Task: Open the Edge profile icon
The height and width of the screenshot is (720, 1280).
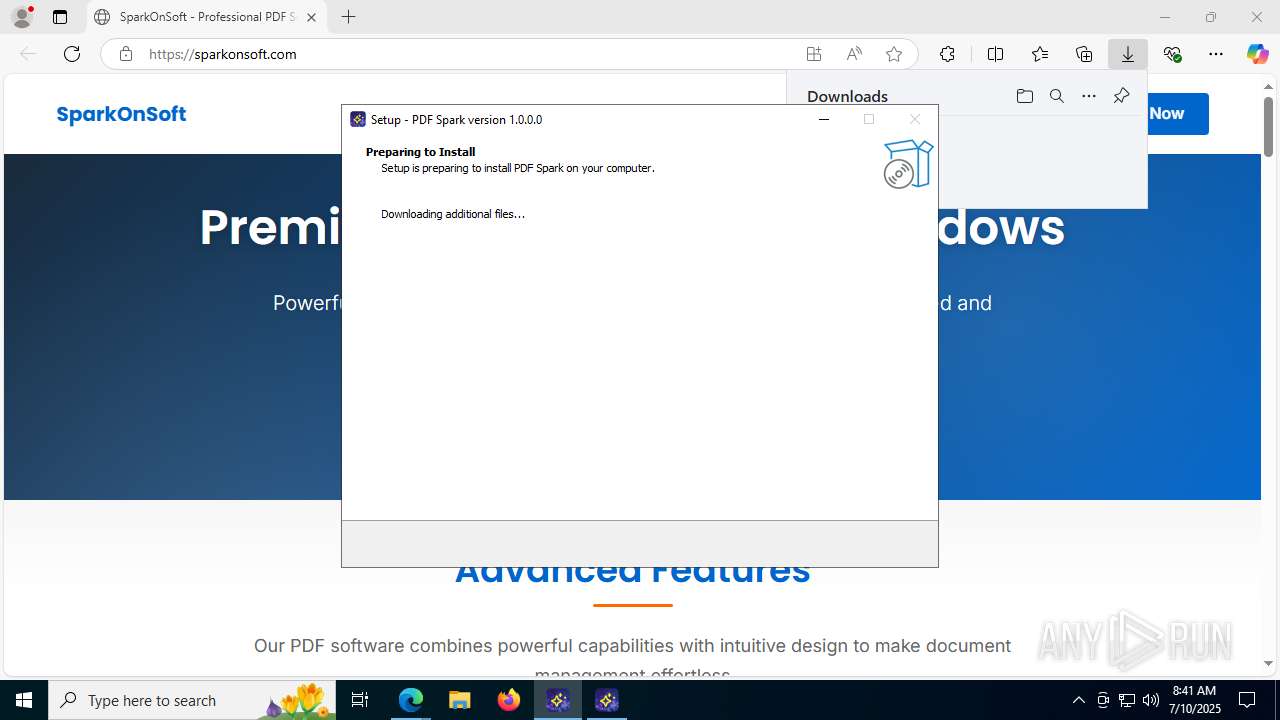Action: pyautogui.click(x=22, y=17)
